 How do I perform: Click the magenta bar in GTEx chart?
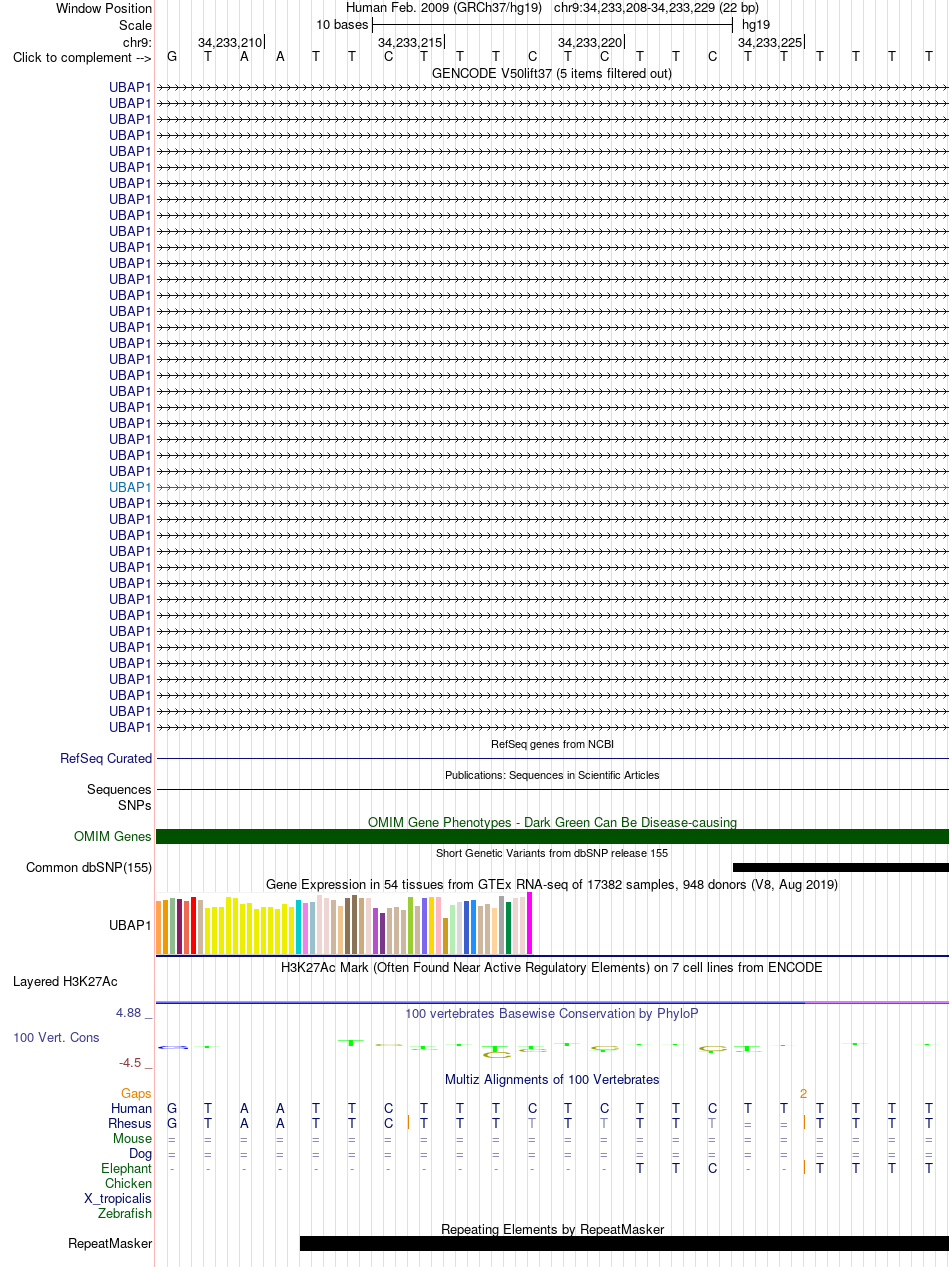(530, 923)
